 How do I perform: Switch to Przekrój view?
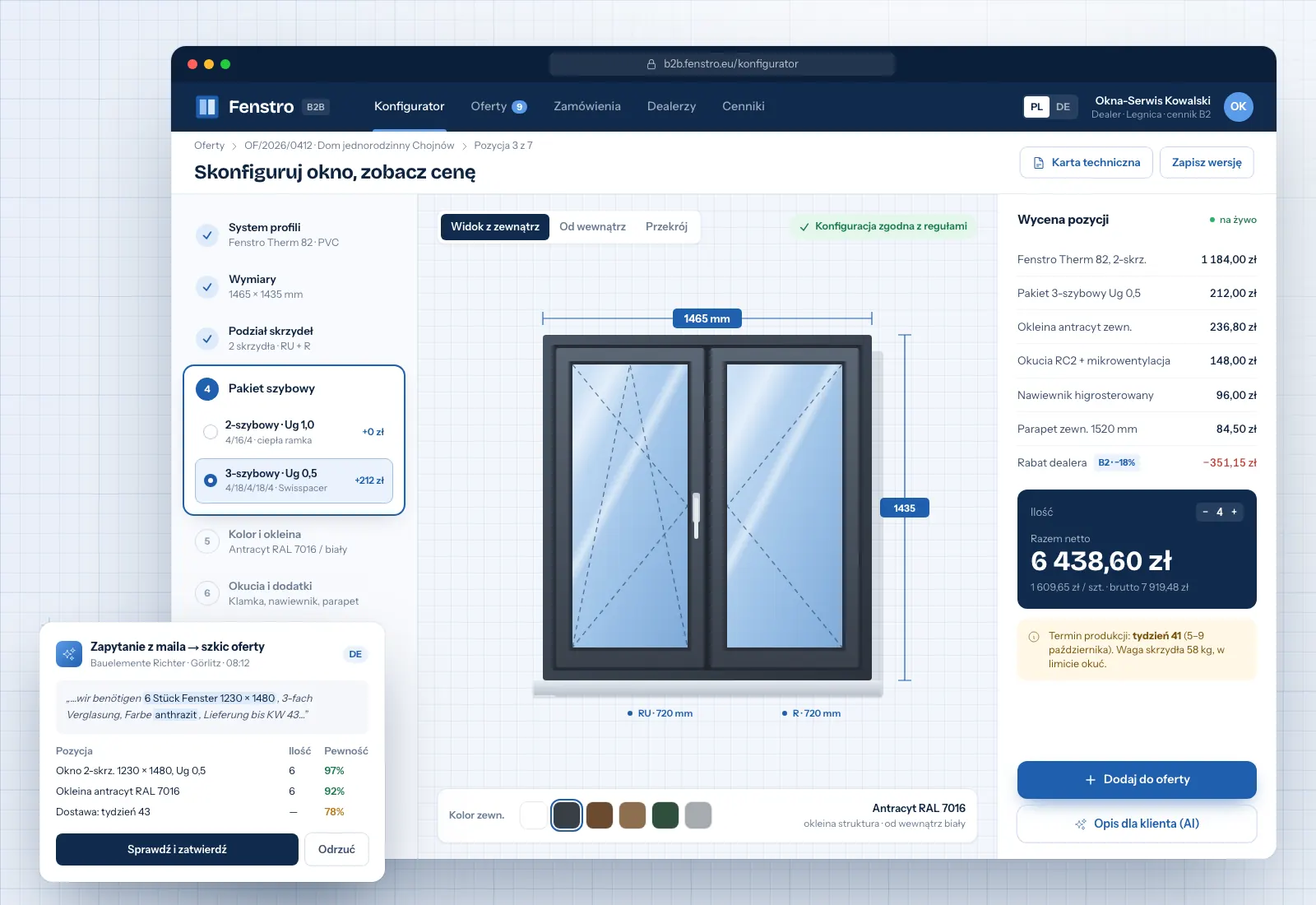666,227
